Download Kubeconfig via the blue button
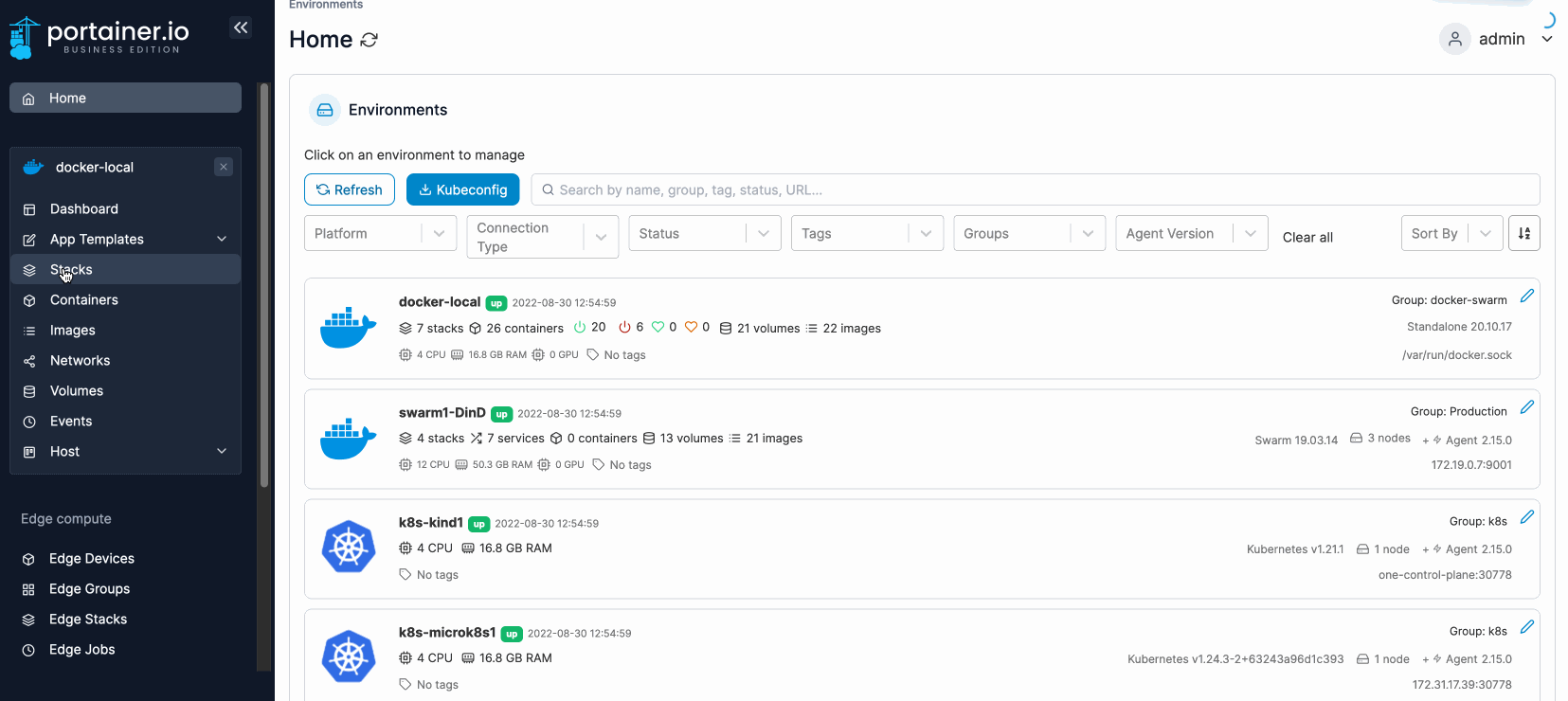1568x701 pixels. 462,189
